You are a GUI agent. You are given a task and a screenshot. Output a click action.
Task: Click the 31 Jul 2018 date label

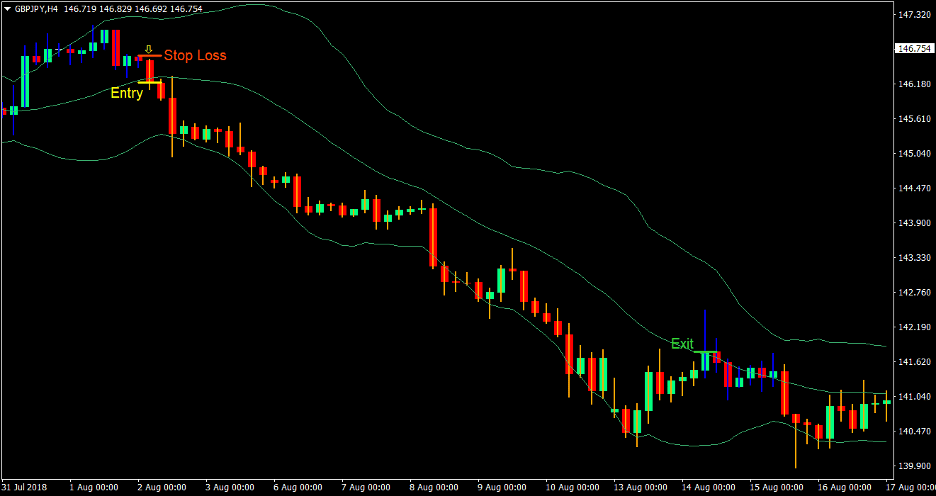(x=24, y=488)
